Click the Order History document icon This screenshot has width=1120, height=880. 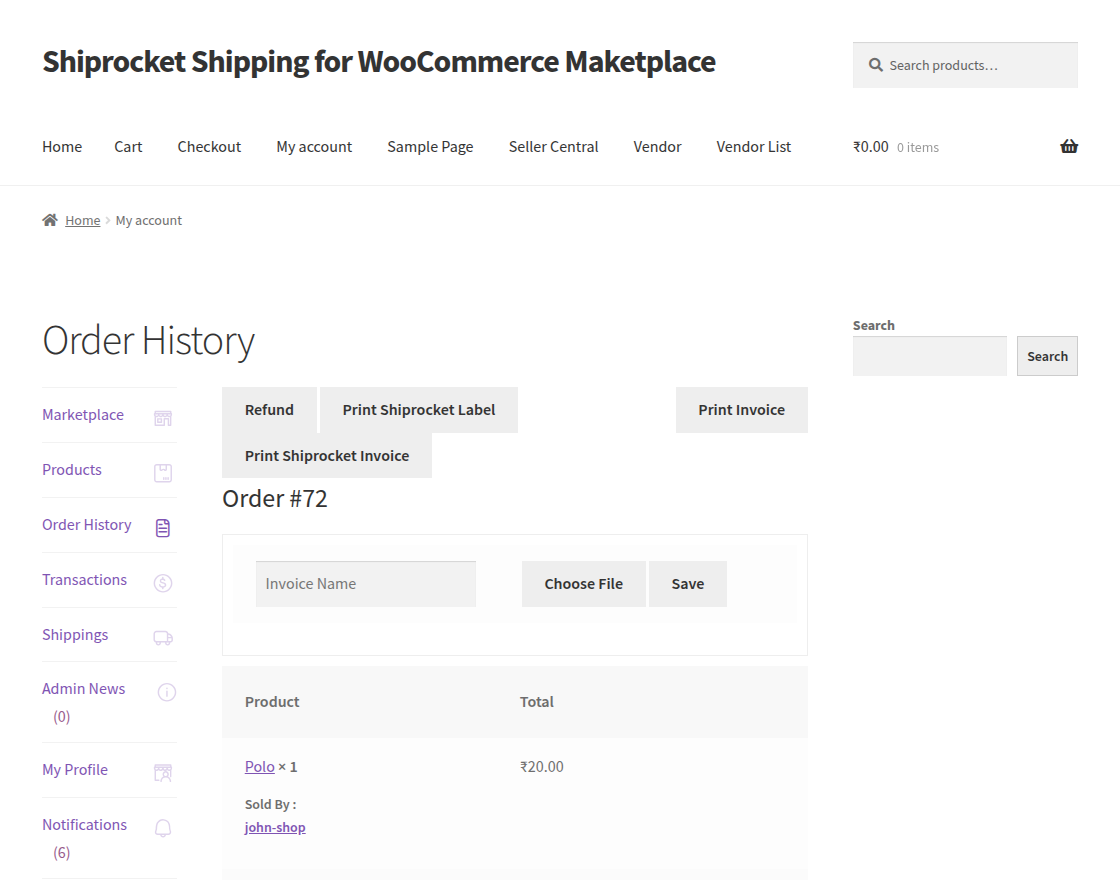[163, 528]
